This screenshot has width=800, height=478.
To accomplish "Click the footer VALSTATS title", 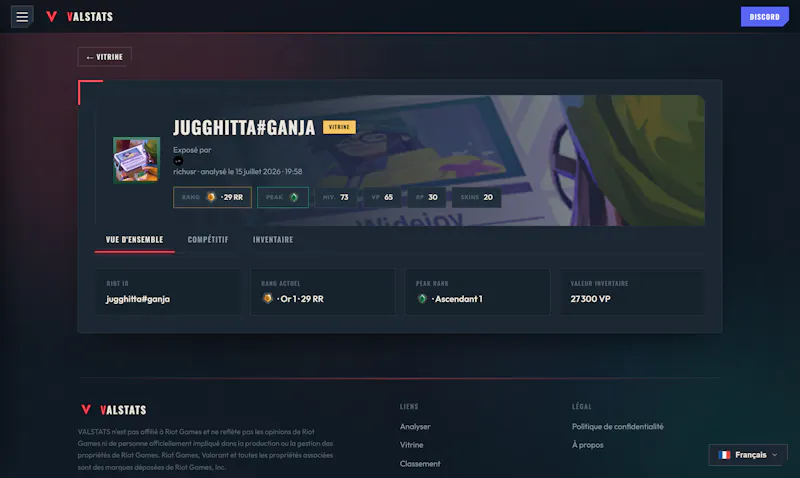I will tap(123, 410).
